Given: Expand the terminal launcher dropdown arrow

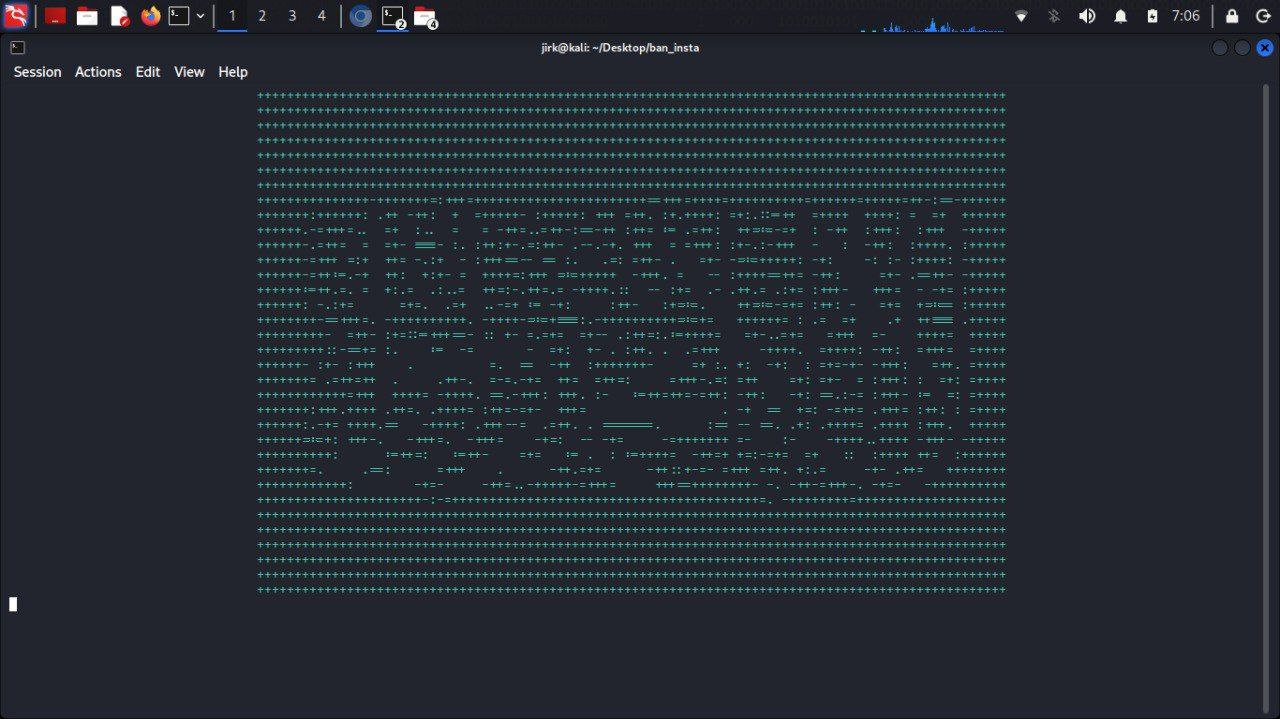Looking at the screenshot, I should 201,16.
